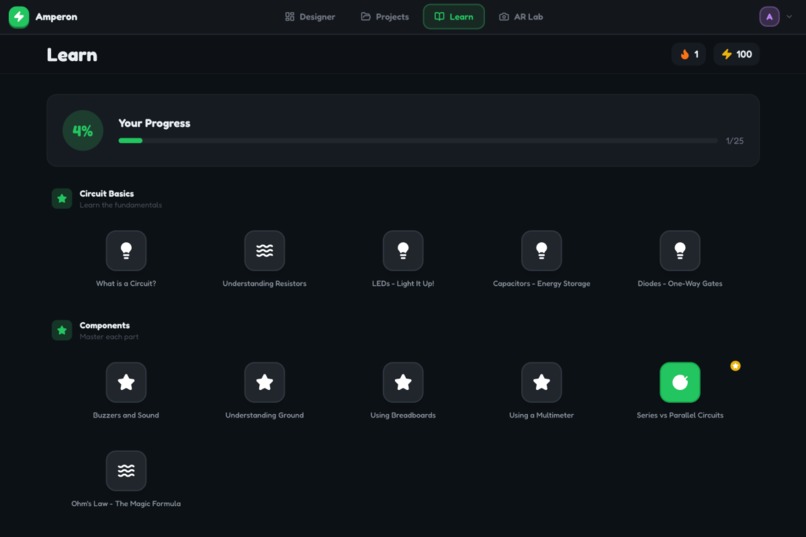The height and width of the screenshot is (537, 806).
Task: Click the Circuit Basics green star icon
Action: [x=62, y=198]
